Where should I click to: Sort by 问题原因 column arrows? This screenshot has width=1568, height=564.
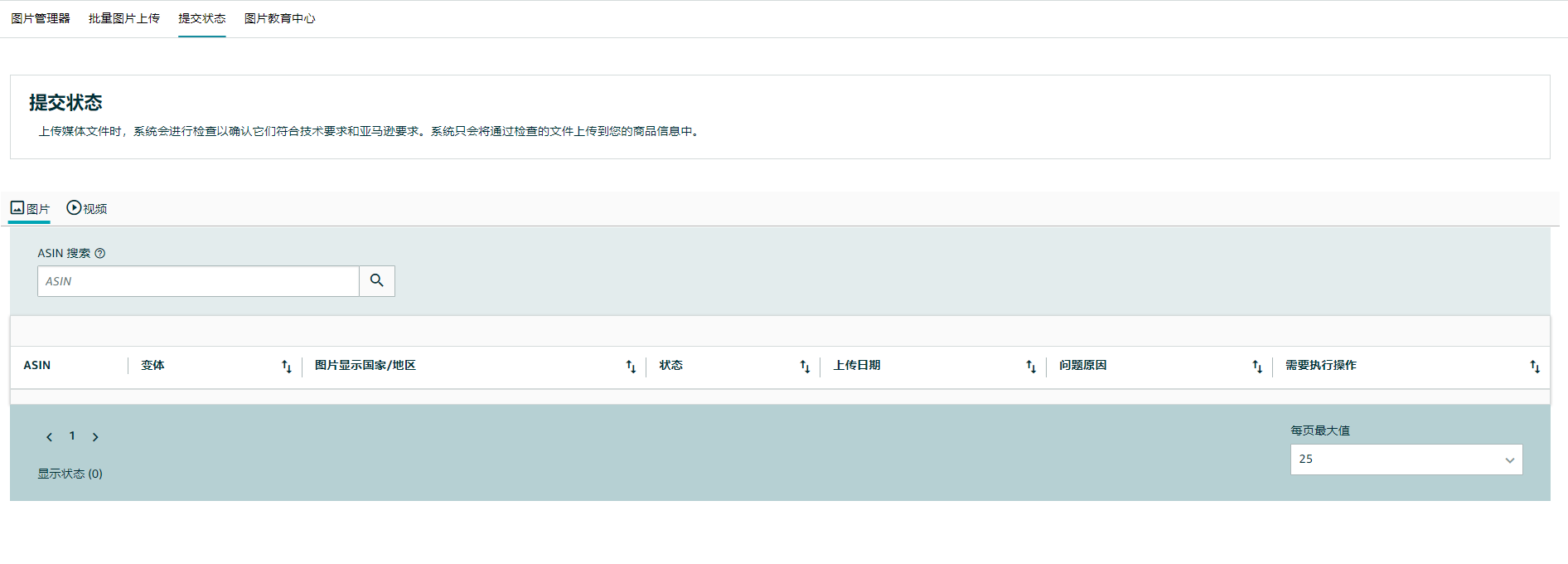click(1257, 367)
